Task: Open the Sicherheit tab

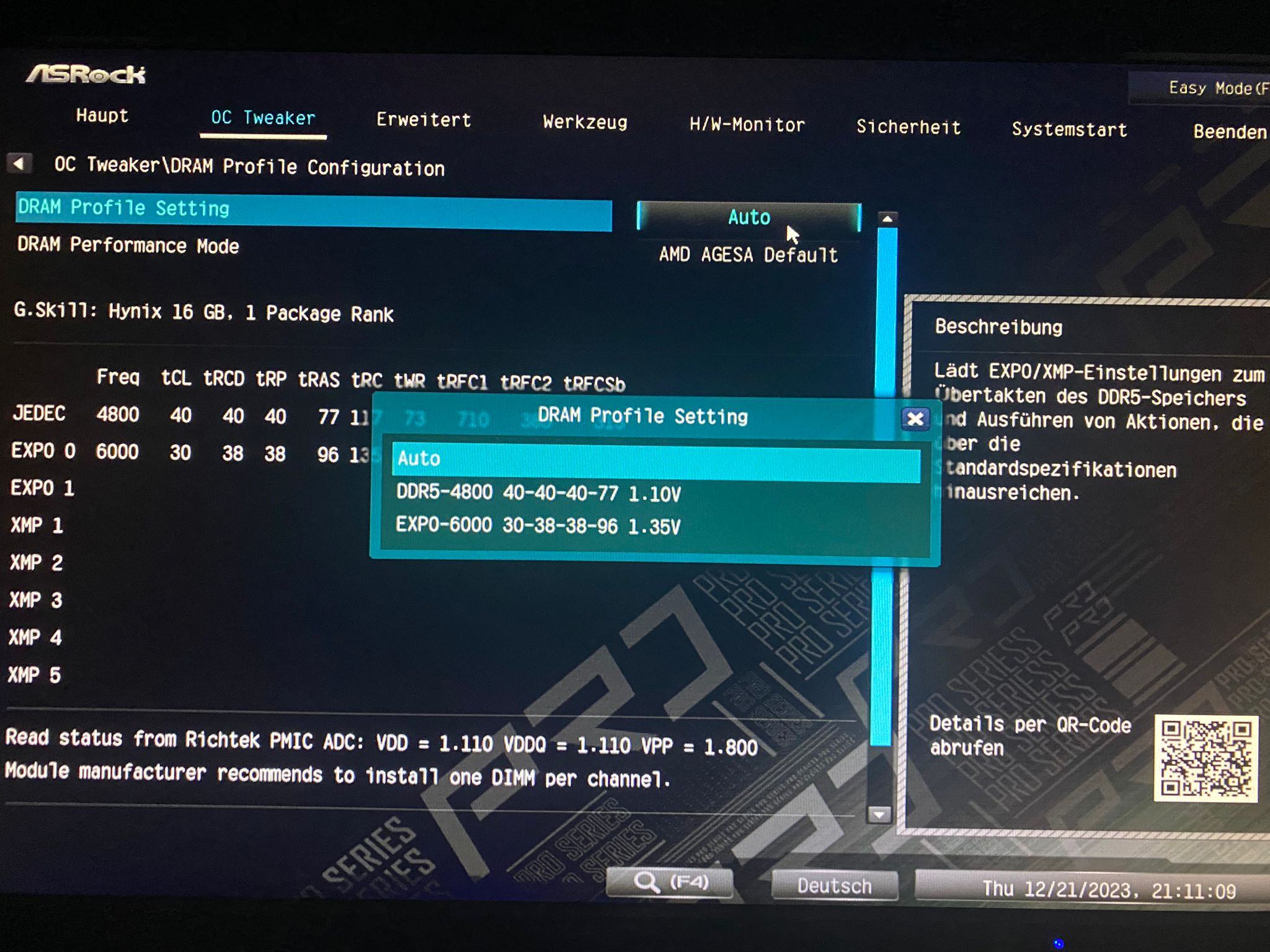Action: [908, 128]
